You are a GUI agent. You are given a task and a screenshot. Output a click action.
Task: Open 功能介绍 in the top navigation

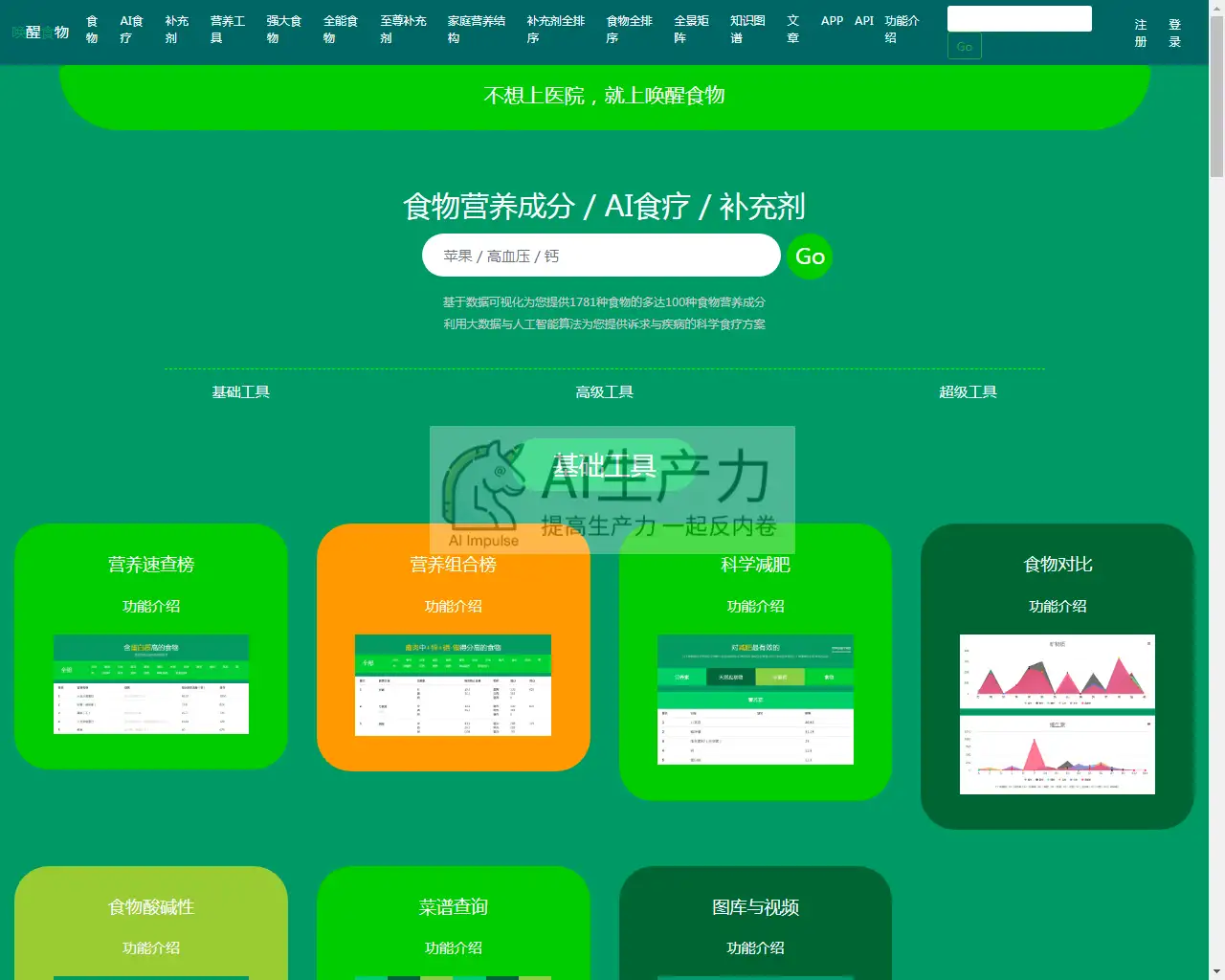pyautogui.click(x=902, y=30)
